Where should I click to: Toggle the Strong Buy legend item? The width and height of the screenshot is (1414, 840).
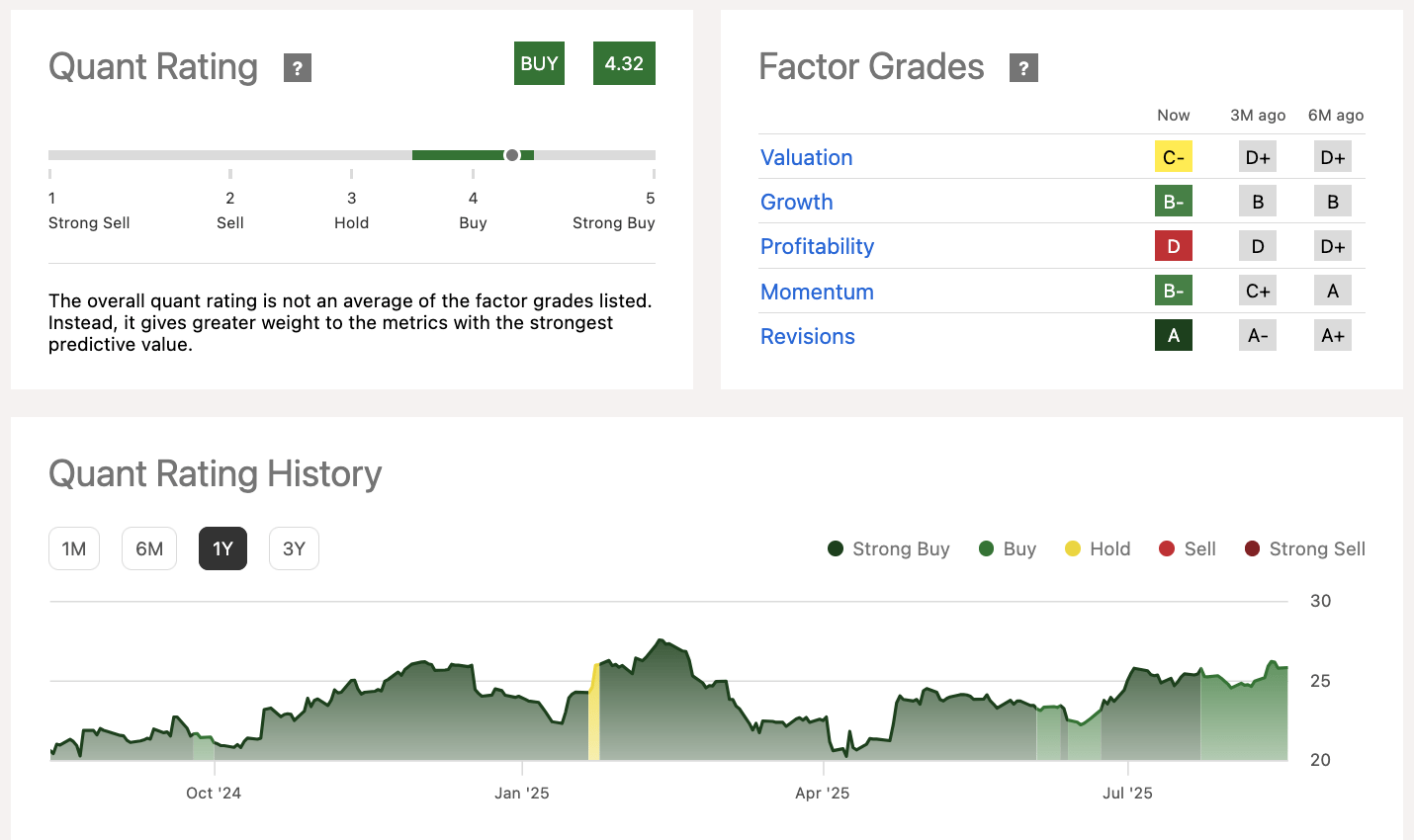pos(889,549)
